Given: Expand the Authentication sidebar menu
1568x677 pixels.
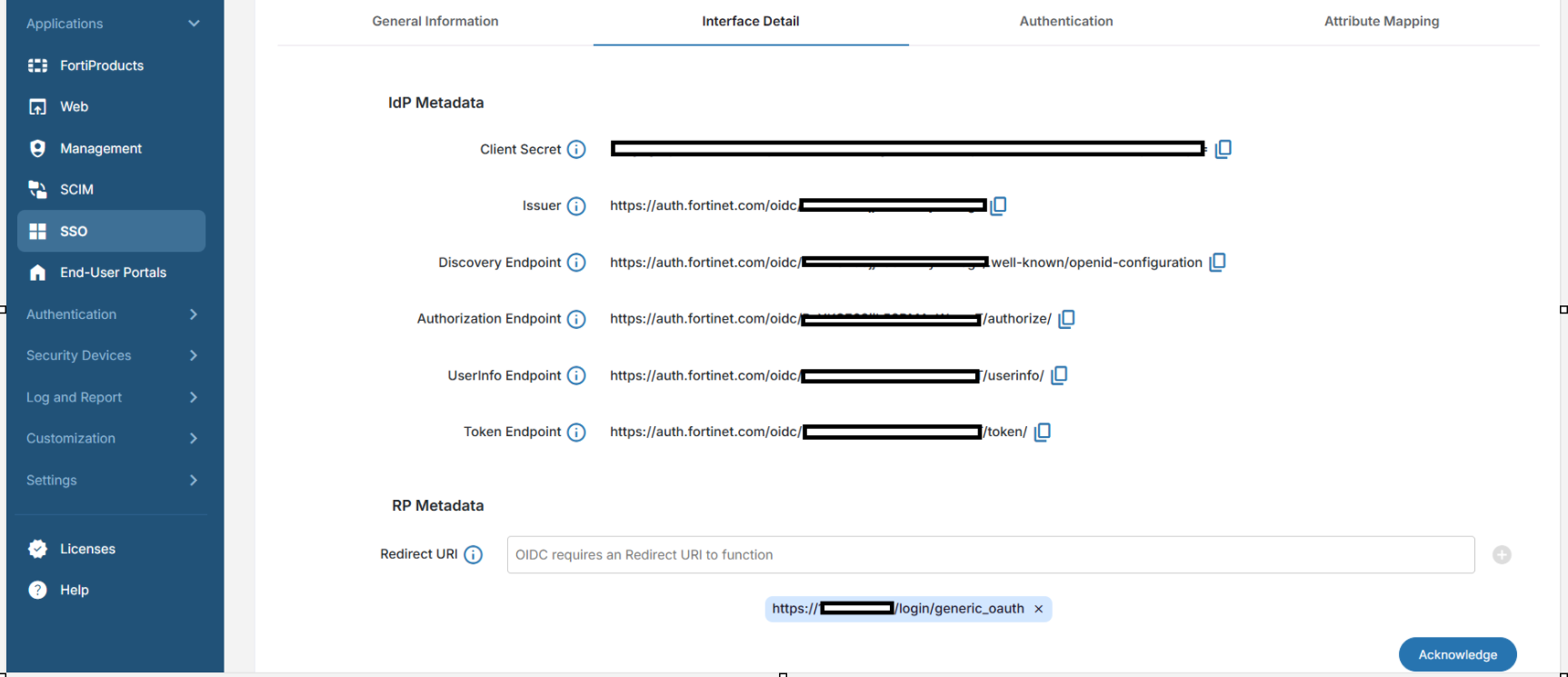Looking at the screenshot, I should [193, 314].
